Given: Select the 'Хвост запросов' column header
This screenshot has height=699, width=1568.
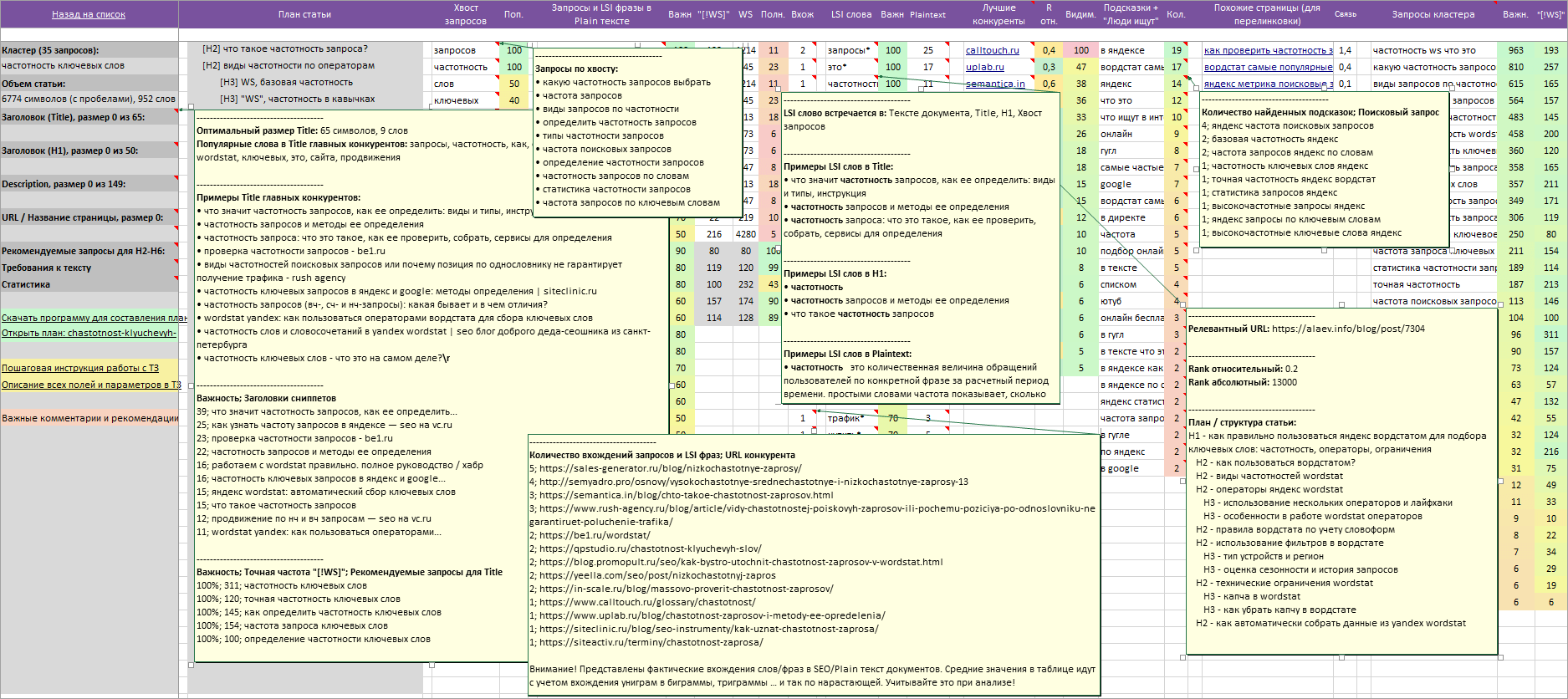Looking at the screenshot, I should 466,14.
